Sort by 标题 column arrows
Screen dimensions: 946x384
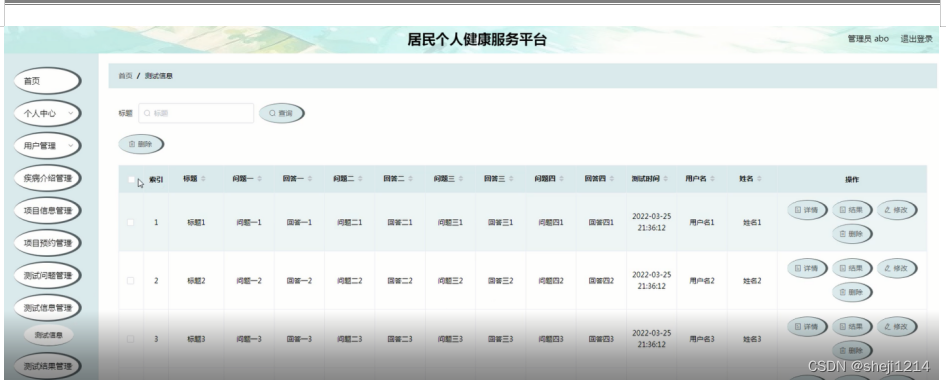[203, 179]
